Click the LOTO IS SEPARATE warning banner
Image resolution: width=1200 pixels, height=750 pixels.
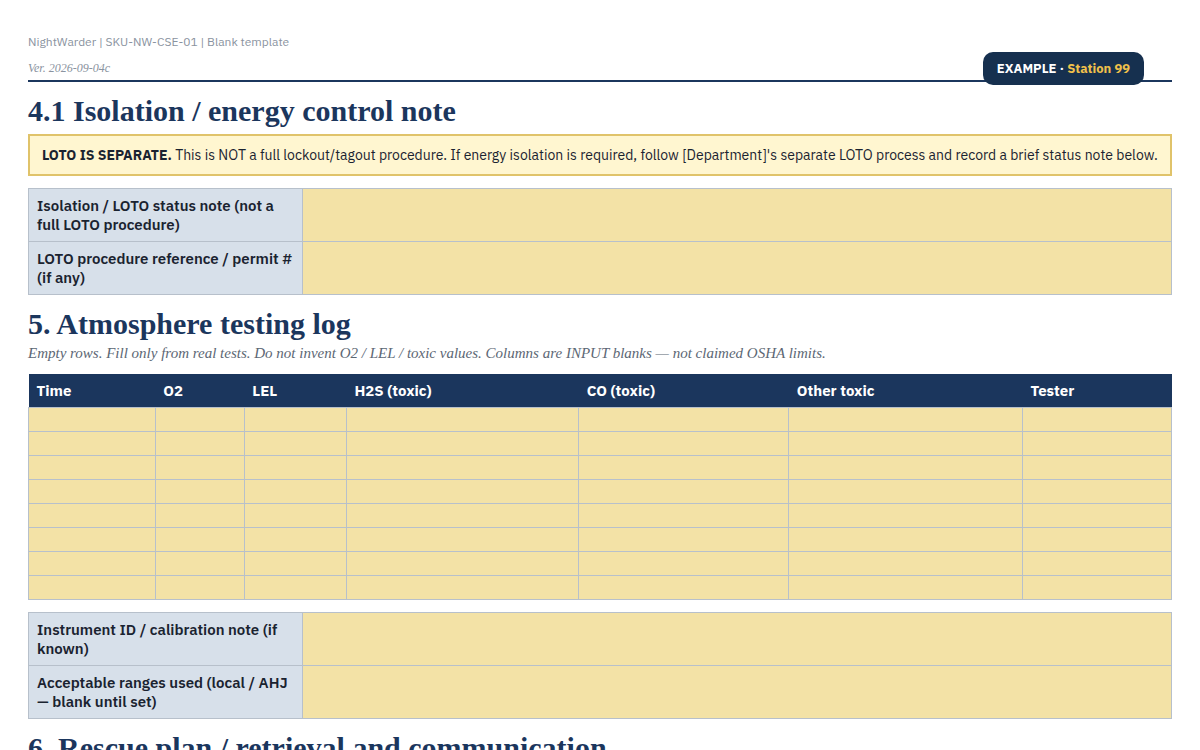(x=600, y=155)
